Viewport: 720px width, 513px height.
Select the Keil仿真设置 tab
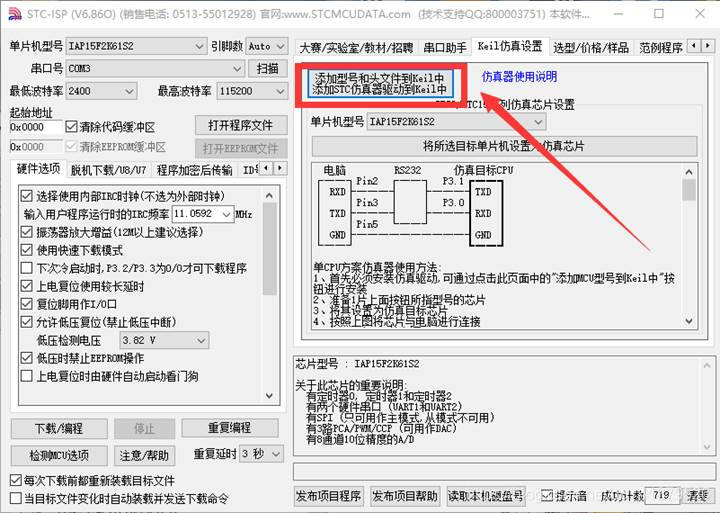point(510,46)
